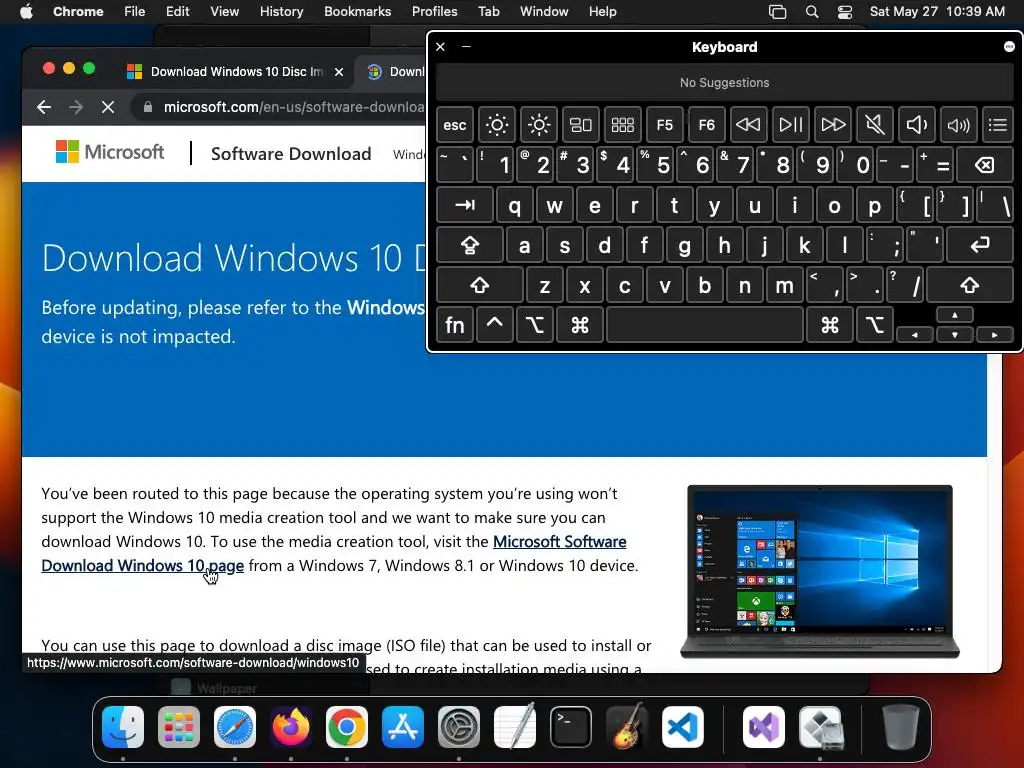
Task: Tap the esc key
Action: coord(455,125)
